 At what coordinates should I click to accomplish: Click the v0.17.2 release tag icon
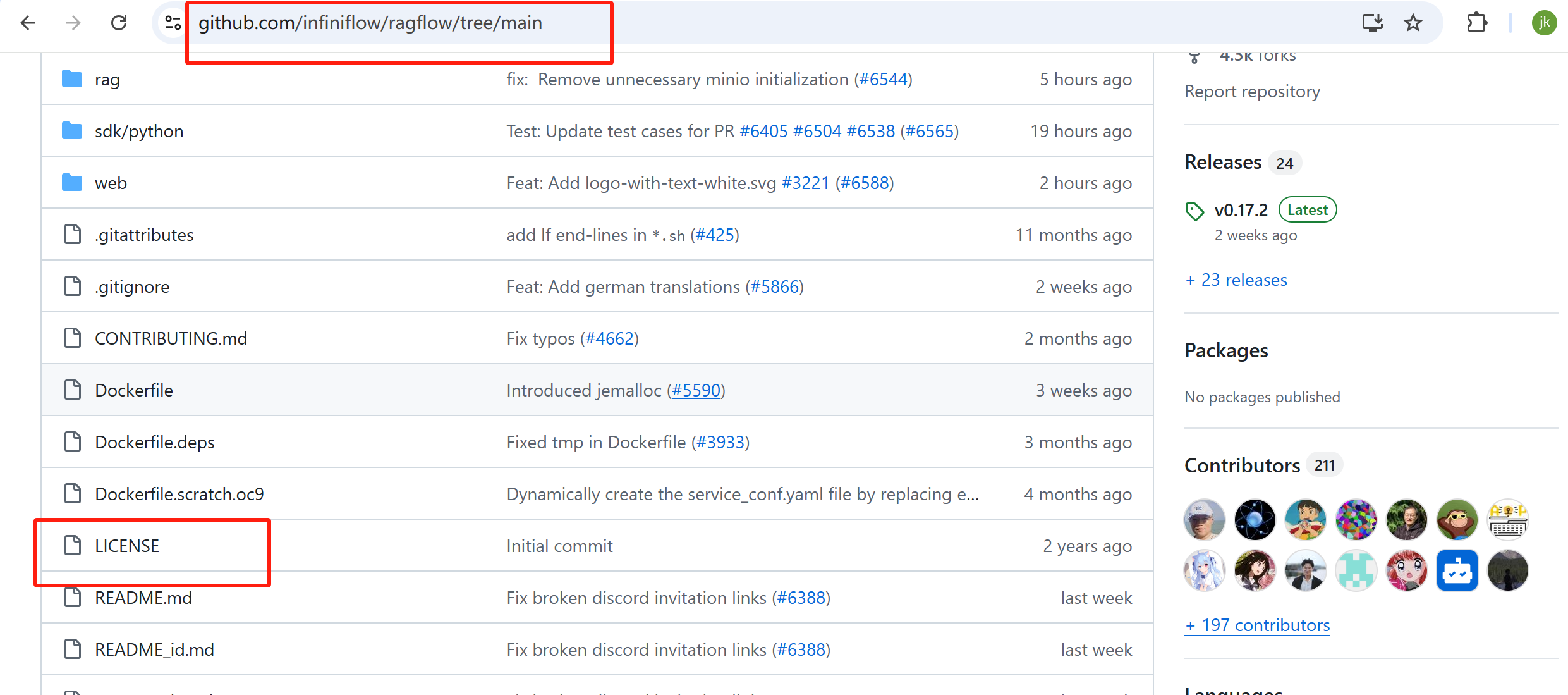(x=1194, y=211)
